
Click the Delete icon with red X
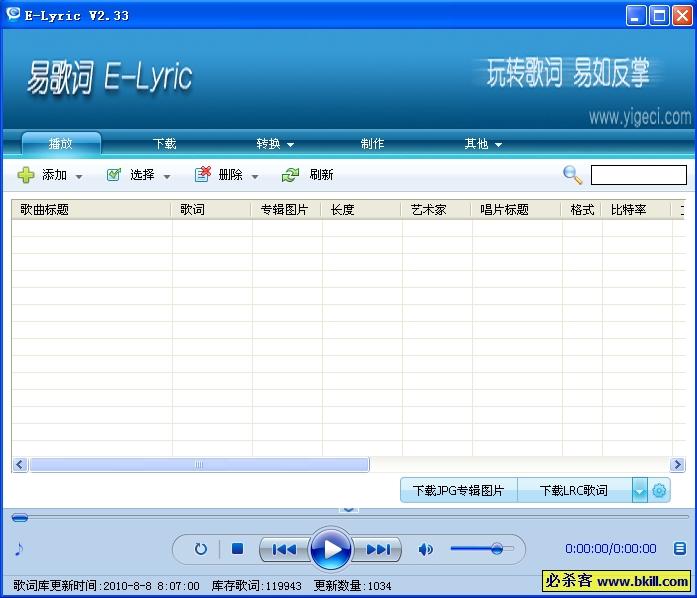(x=203, y=174)
